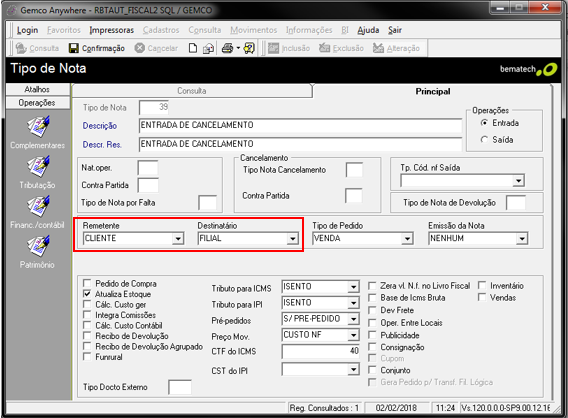The height and width of the screenshot is (418, 568).
Task: Enable Integra Comissões checkbox
Action: click(x=87, y=315)
